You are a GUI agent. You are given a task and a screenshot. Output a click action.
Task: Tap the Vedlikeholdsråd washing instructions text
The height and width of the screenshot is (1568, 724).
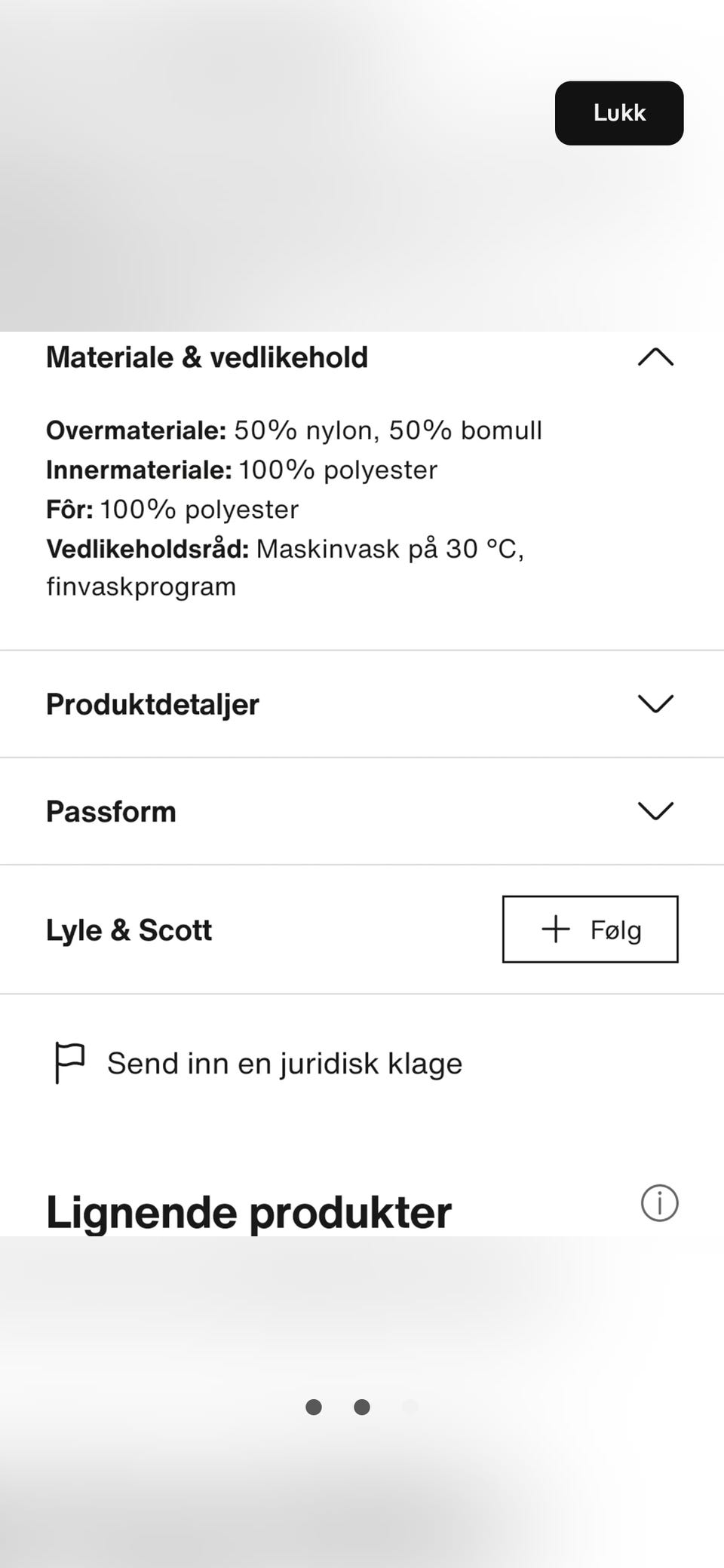tap(285, 567)
